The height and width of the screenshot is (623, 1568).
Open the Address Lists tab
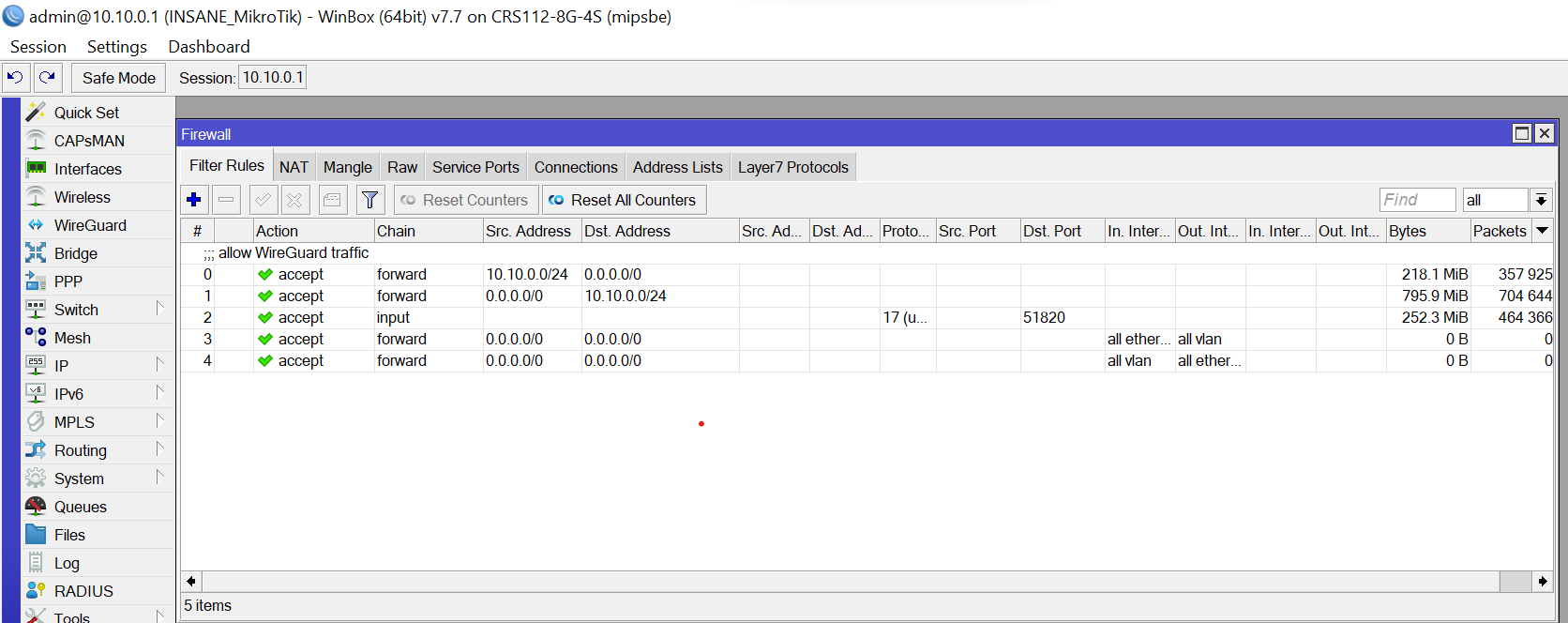(678, 167)
